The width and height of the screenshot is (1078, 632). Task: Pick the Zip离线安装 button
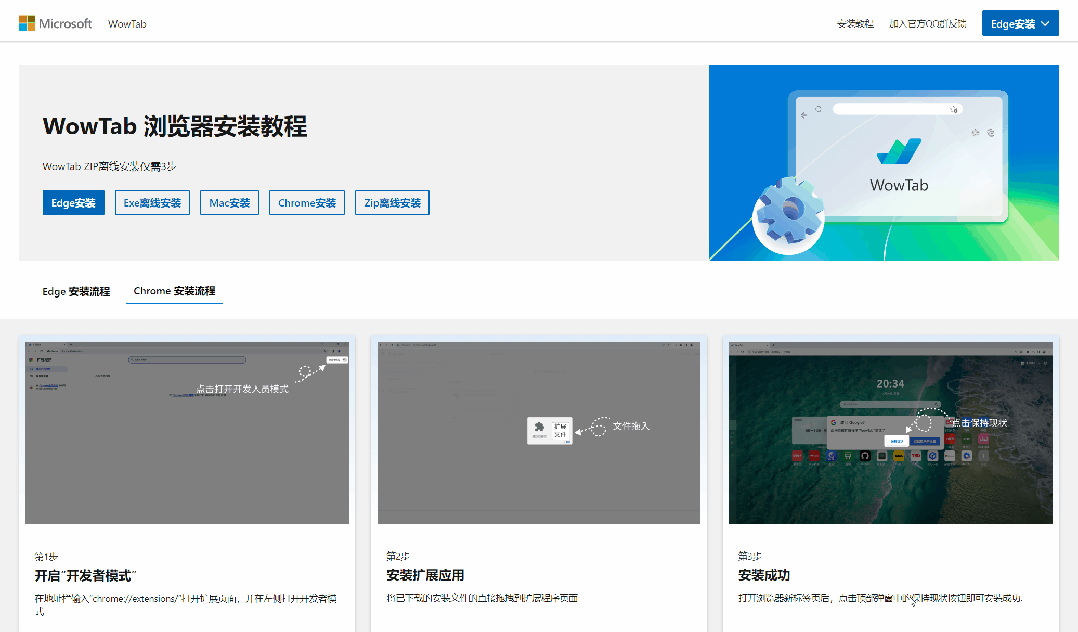click(393, 203)
